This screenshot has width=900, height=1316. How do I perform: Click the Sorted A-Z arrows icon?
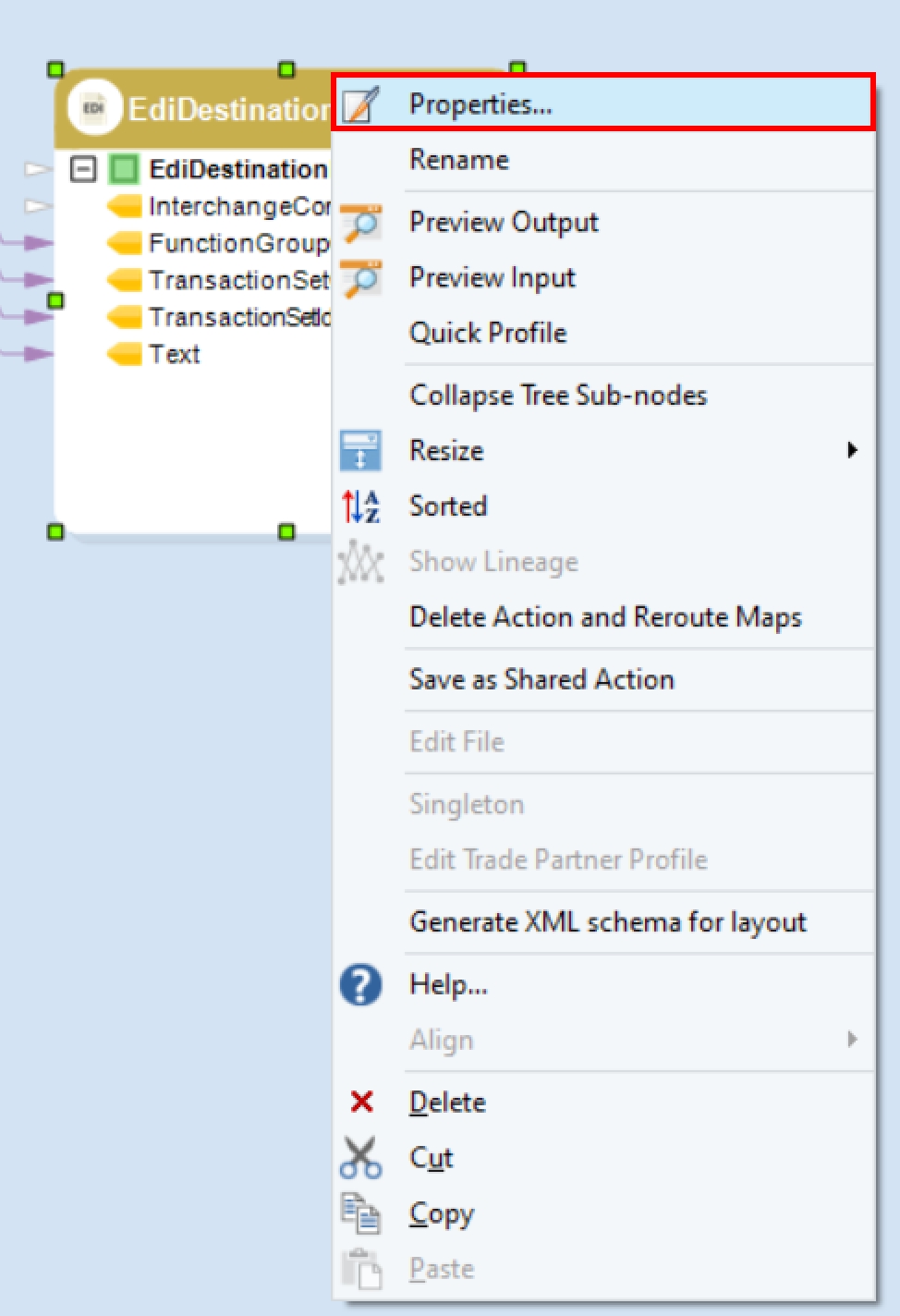[x=360, y=506]
